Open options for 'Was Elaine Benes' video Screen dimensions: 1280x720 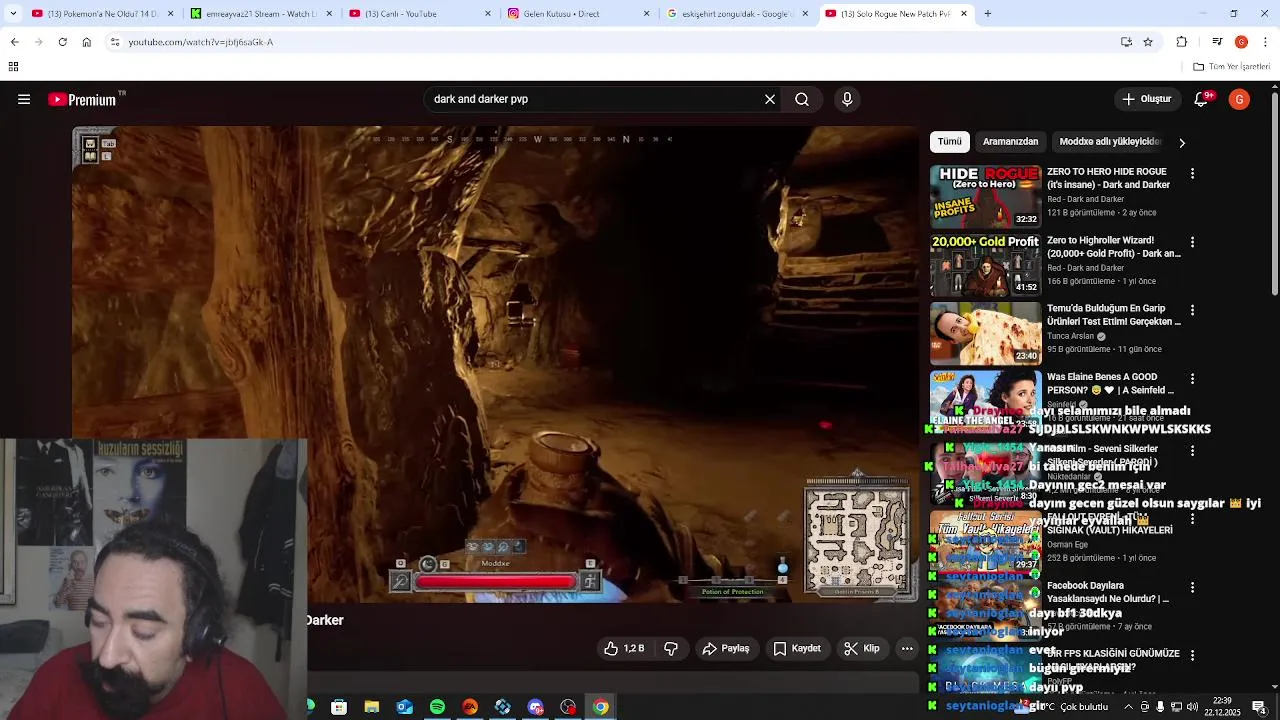click(x=1192, y=378)
